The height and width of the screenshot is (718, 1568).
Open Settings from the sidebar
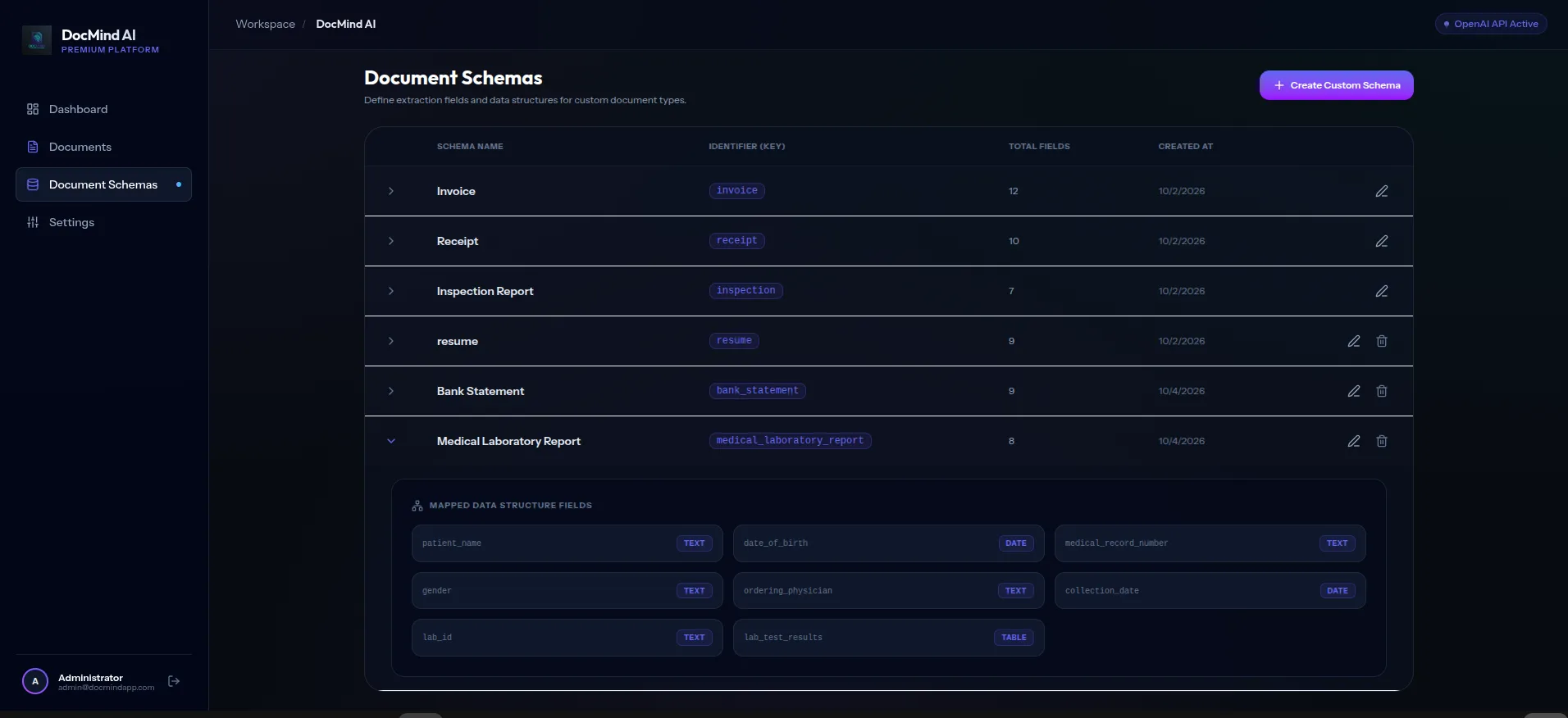103,222
